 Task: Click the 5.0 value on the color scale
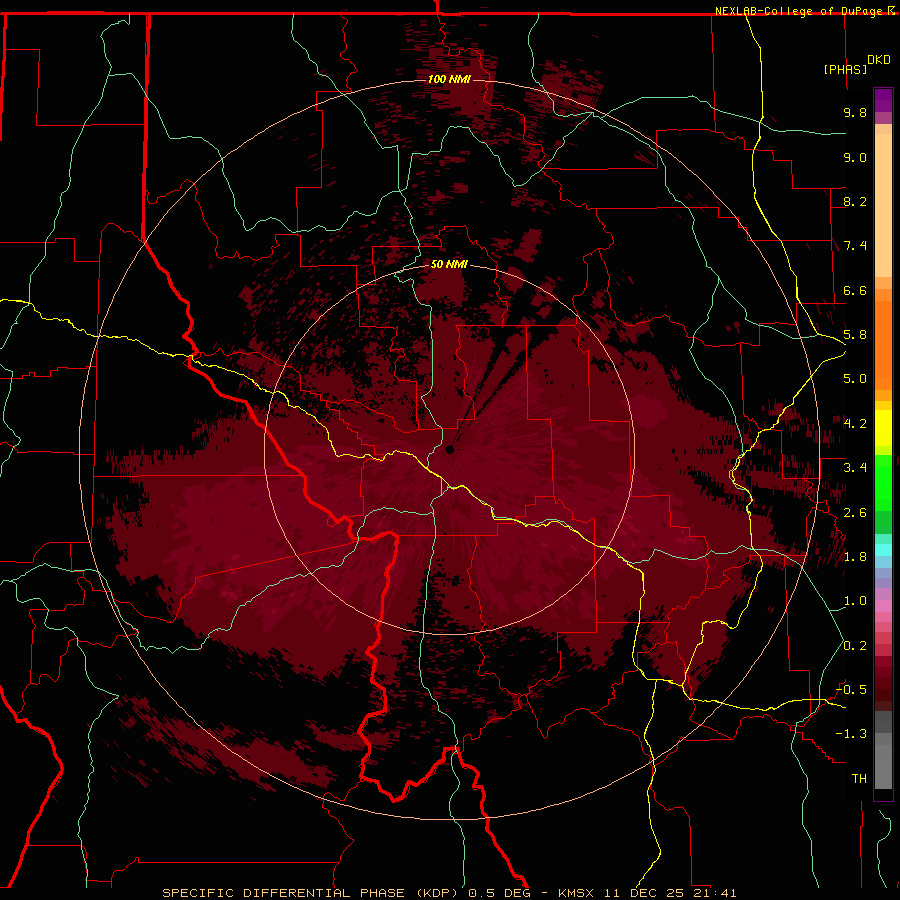pyautogui.click(x=855, y=379)
